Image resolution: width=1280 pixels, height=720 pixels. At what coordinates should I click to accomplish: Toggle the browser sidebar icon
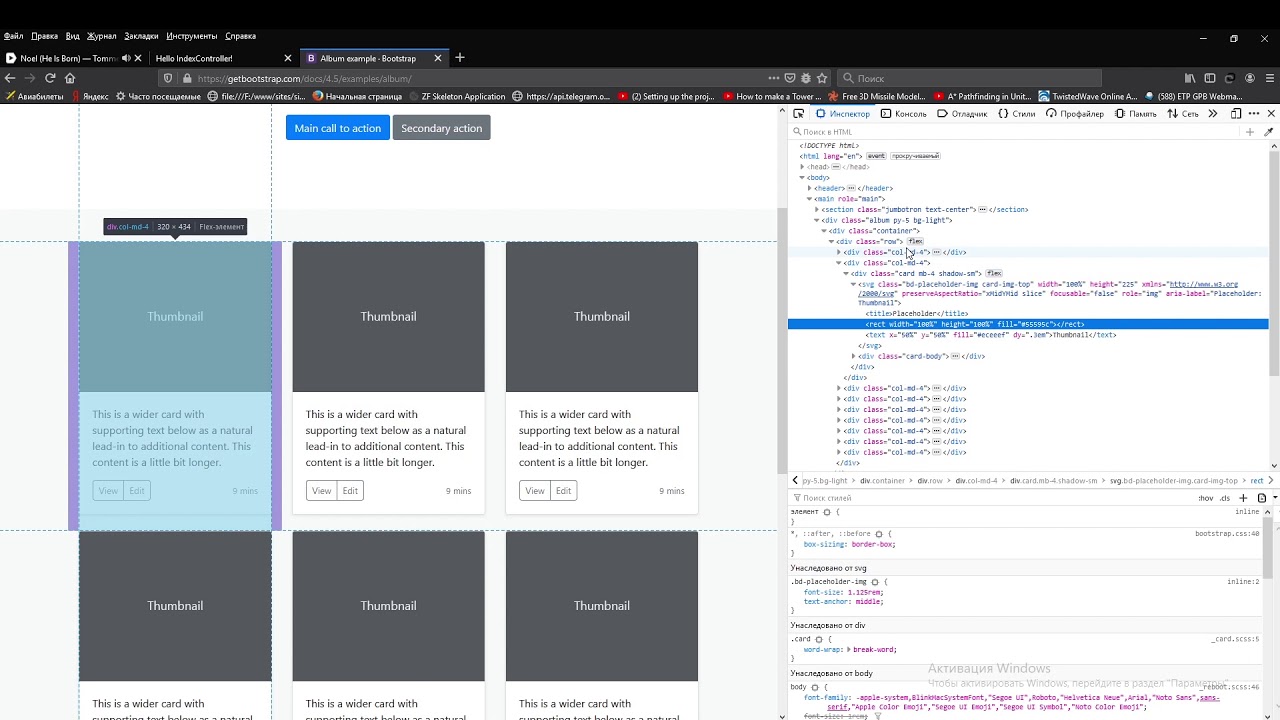[x=1210, y=78]
